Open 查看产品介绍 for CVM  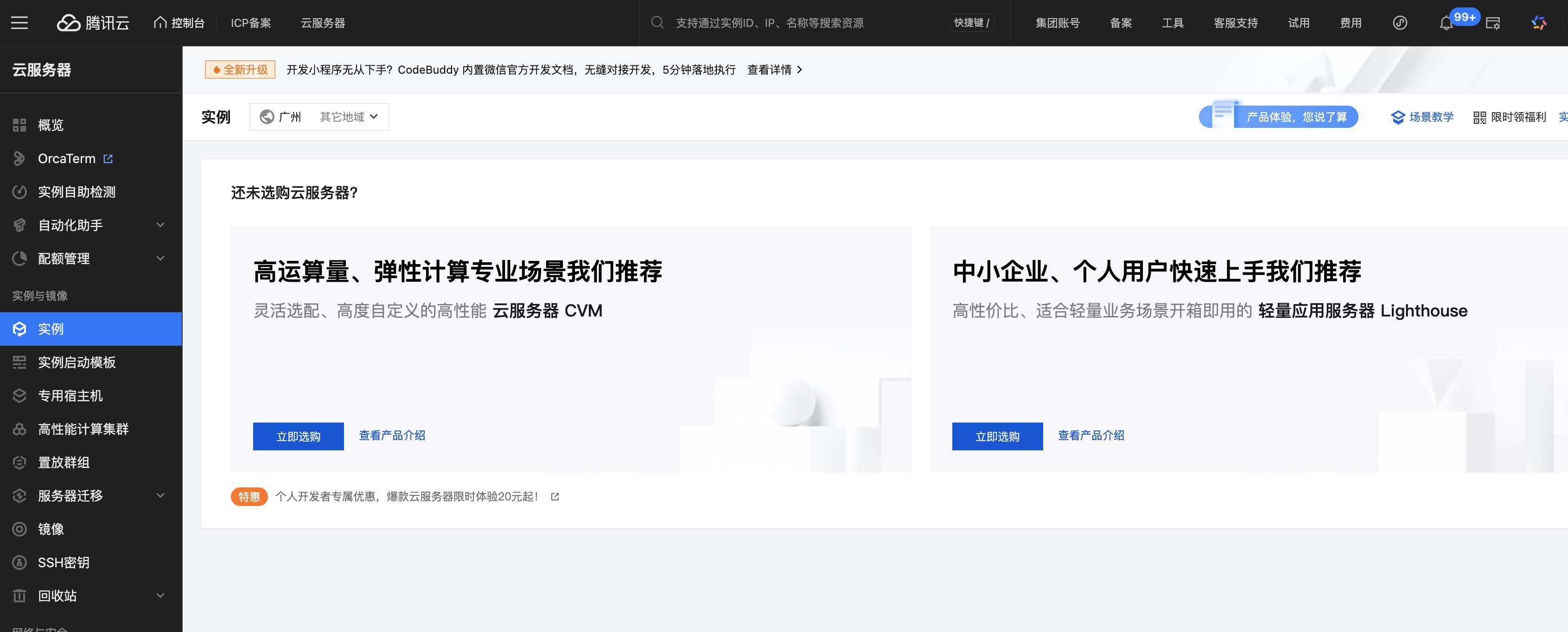(x=392, y=436)
